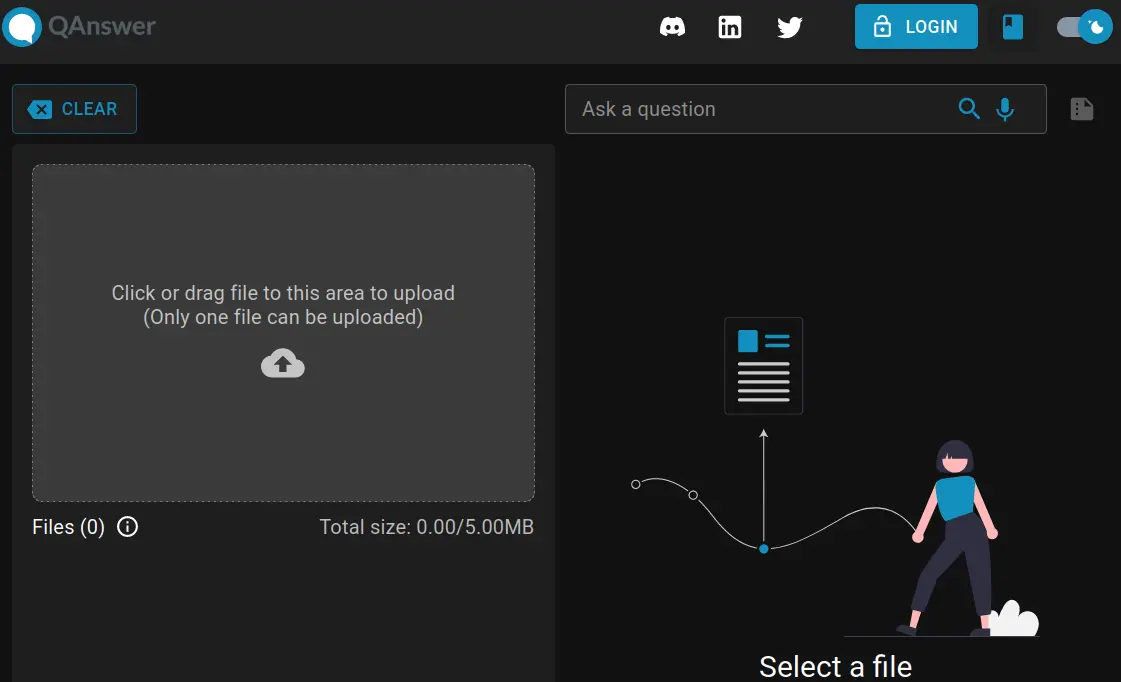The image size is (1121, 682).
Task: Click the Files (0) label
Action: coord(67,527)
